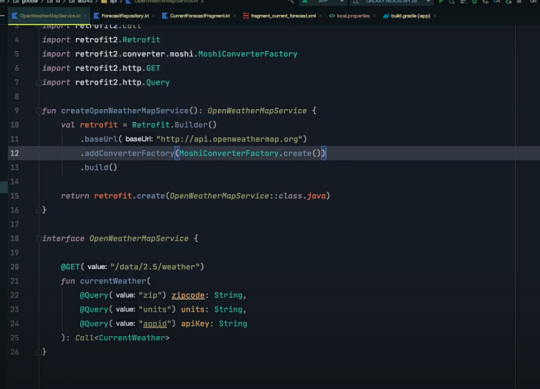Open the fragment_current_forecast.xml tab
This screenshot has width=540, height=389.
pyautogui.click(x=283, y=16)
